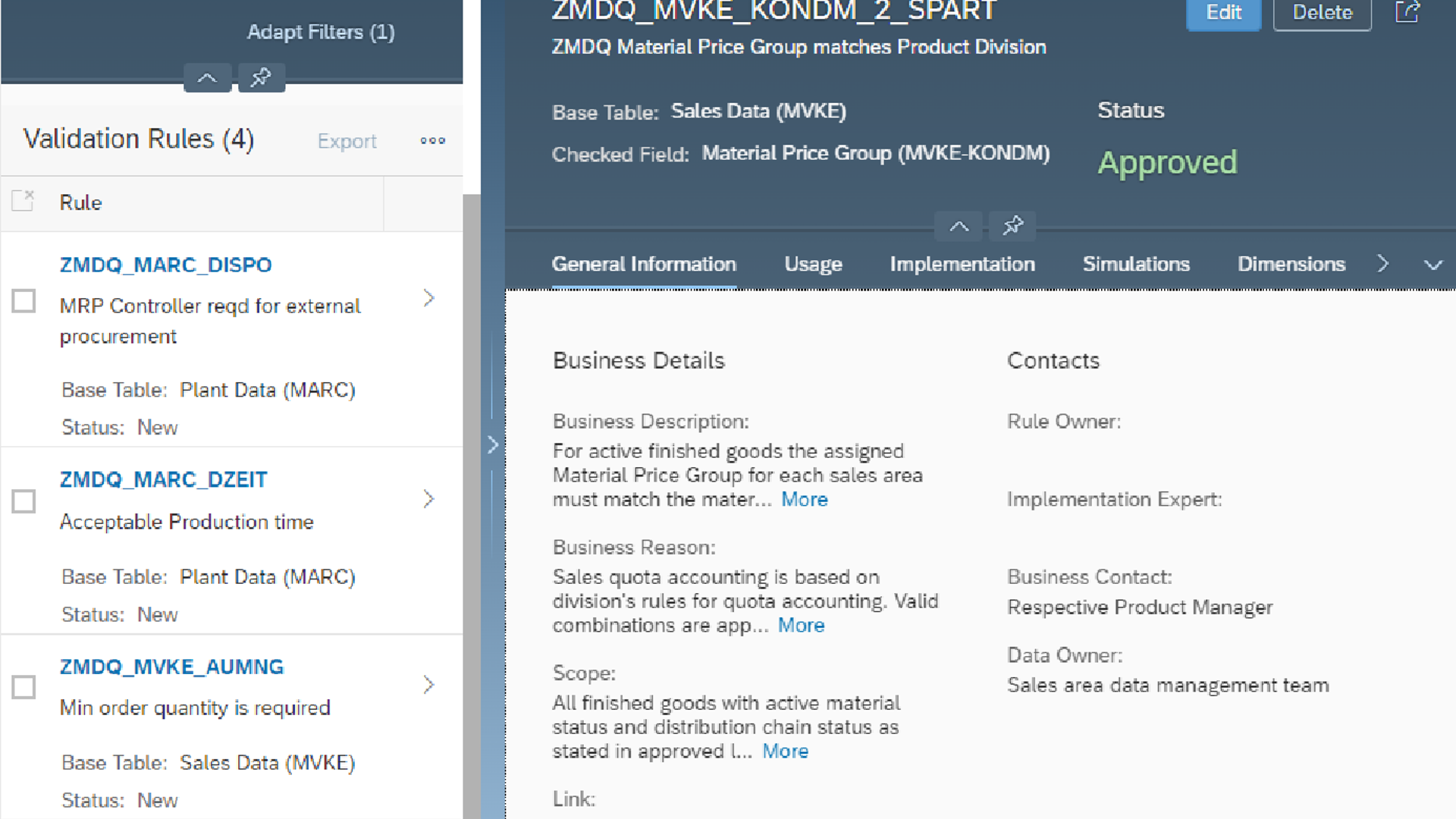1456x819 pixels.
Task: Switch to the Implementation tab
Action: tap(962, 264)
